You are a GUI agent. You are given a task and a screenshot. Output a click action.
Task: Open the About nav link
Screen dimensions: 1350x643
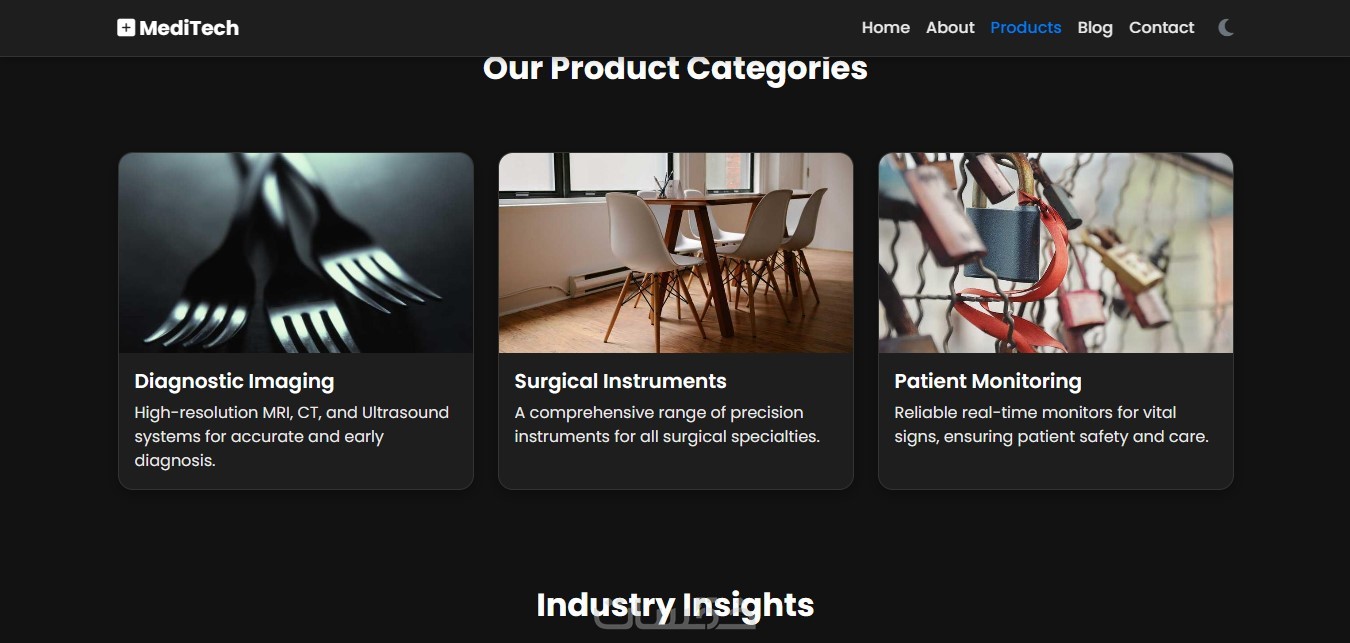click(949, 28)
